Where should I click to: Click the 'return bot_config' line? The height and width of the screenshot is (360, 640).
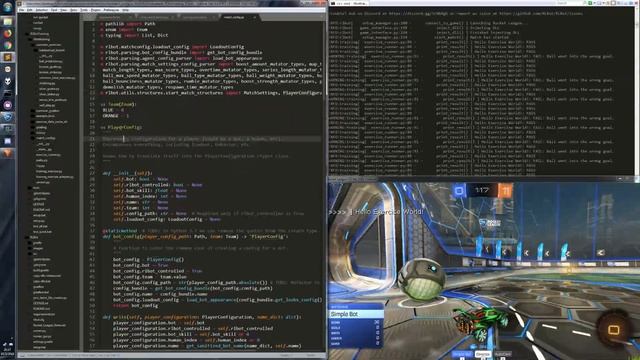click(x=136, y=305)
